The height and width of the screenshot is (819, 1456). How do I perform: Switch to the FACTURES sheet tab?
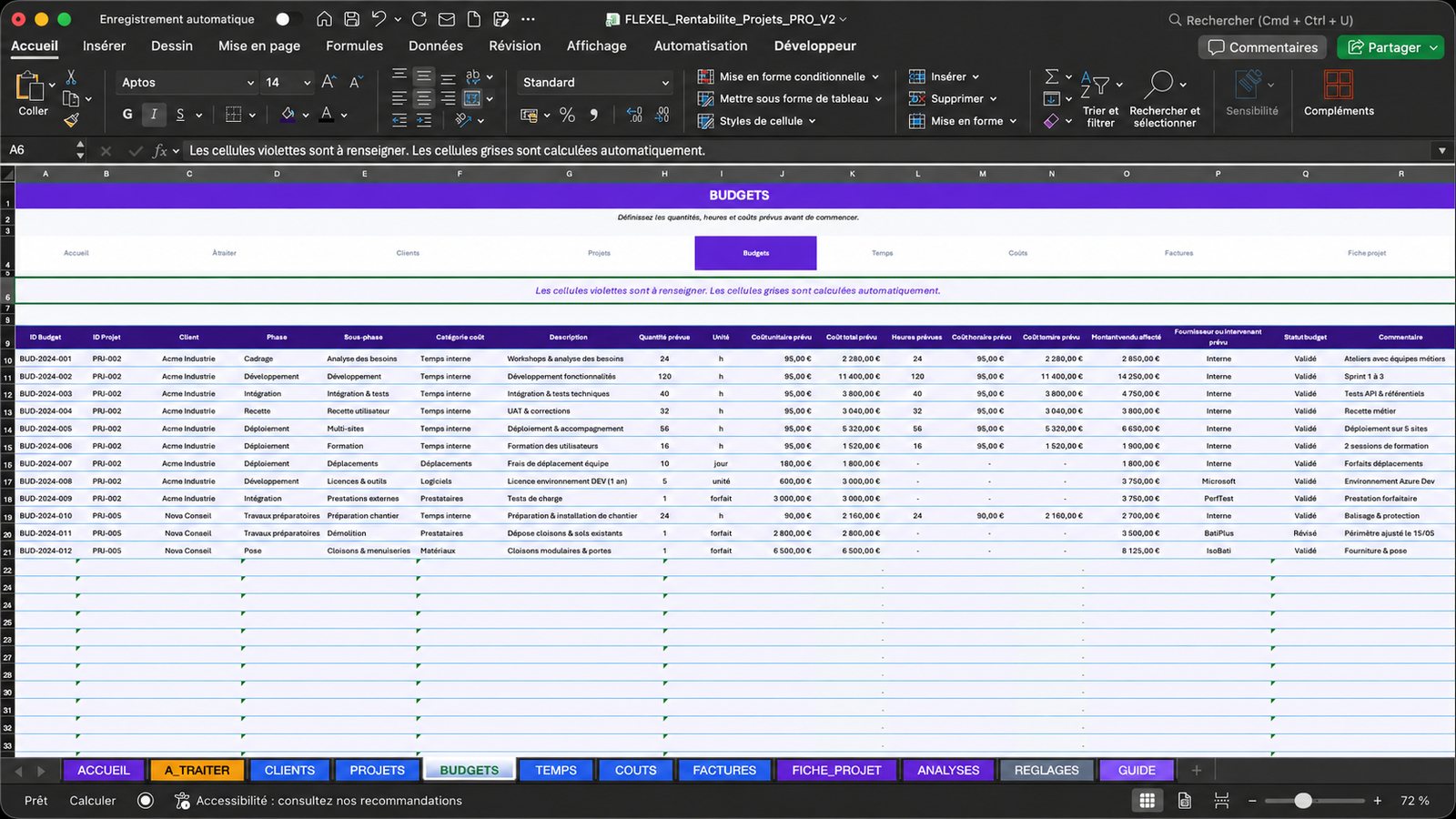point(724,770)
